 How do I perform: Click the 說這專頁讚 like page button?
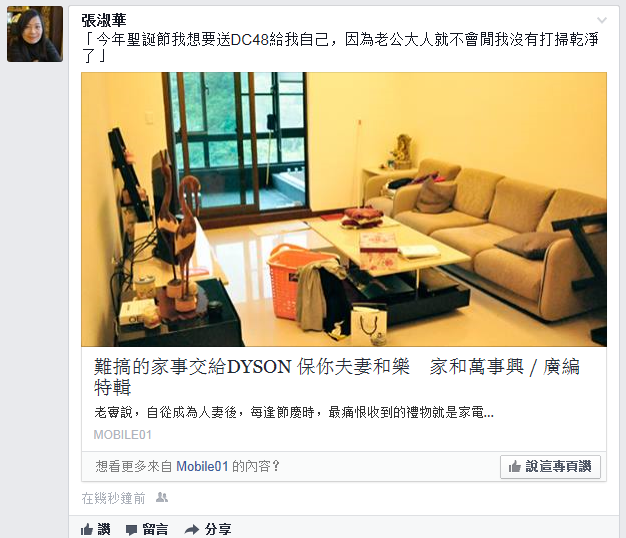pos(550,467)
